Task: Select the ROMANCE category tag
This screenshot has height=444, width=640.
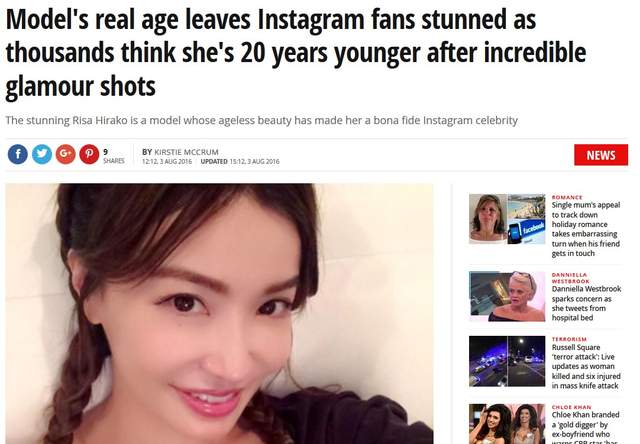Action: [x=567, y=197]
